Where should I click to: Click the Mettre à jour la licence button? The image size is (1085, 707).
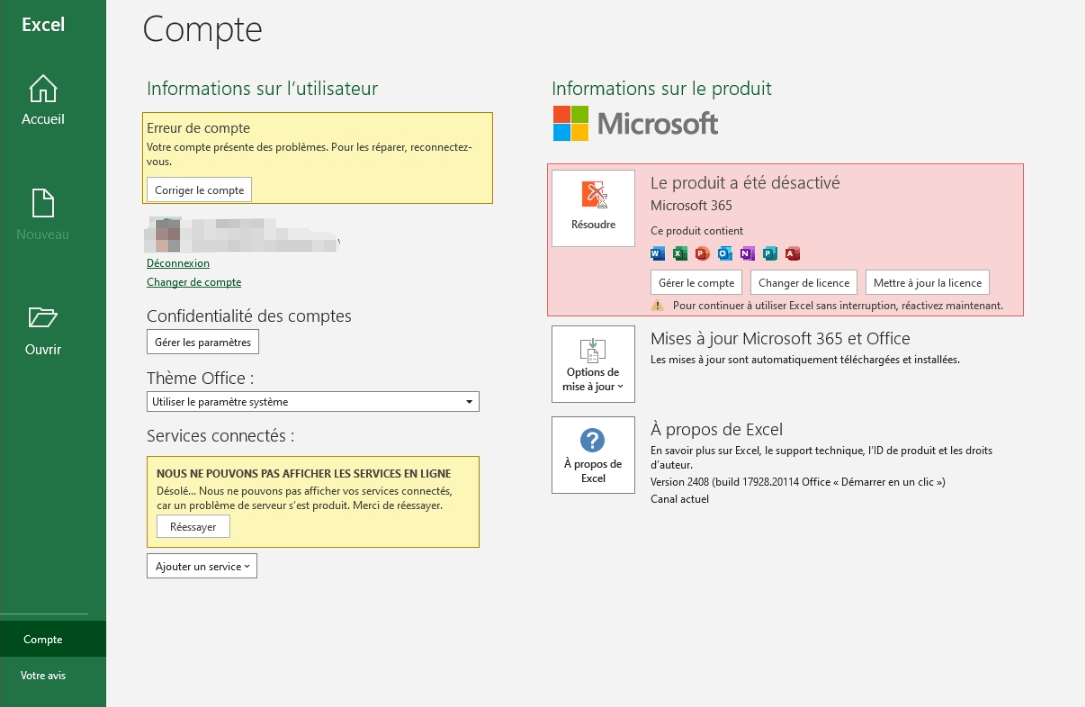tap(927, 283)
